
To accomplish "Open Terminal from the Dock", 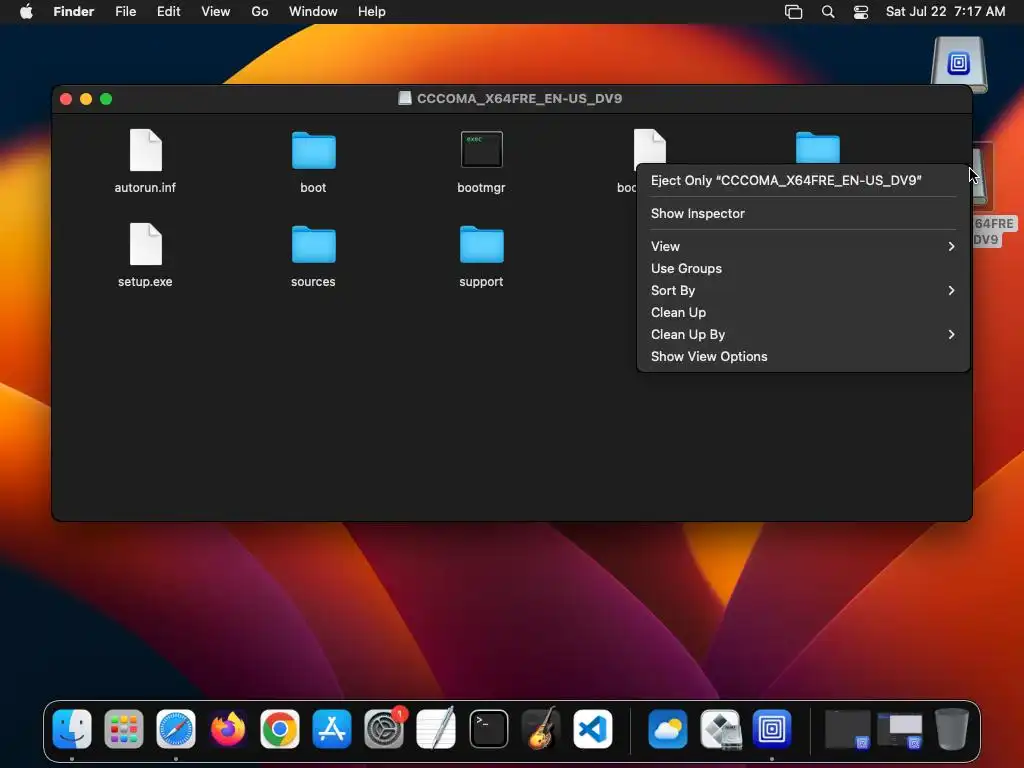I will tap(488, 728).
